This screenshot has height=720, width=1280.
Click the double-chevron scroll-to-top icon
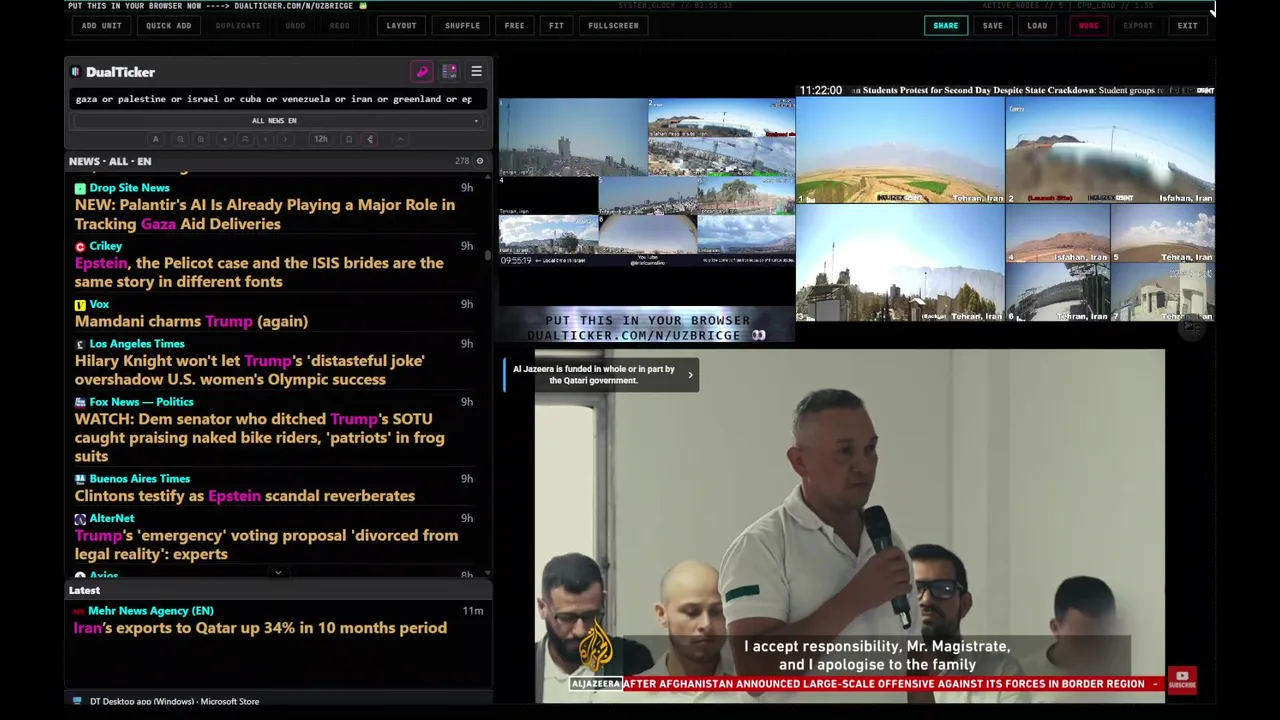click(x=245, y=139)
